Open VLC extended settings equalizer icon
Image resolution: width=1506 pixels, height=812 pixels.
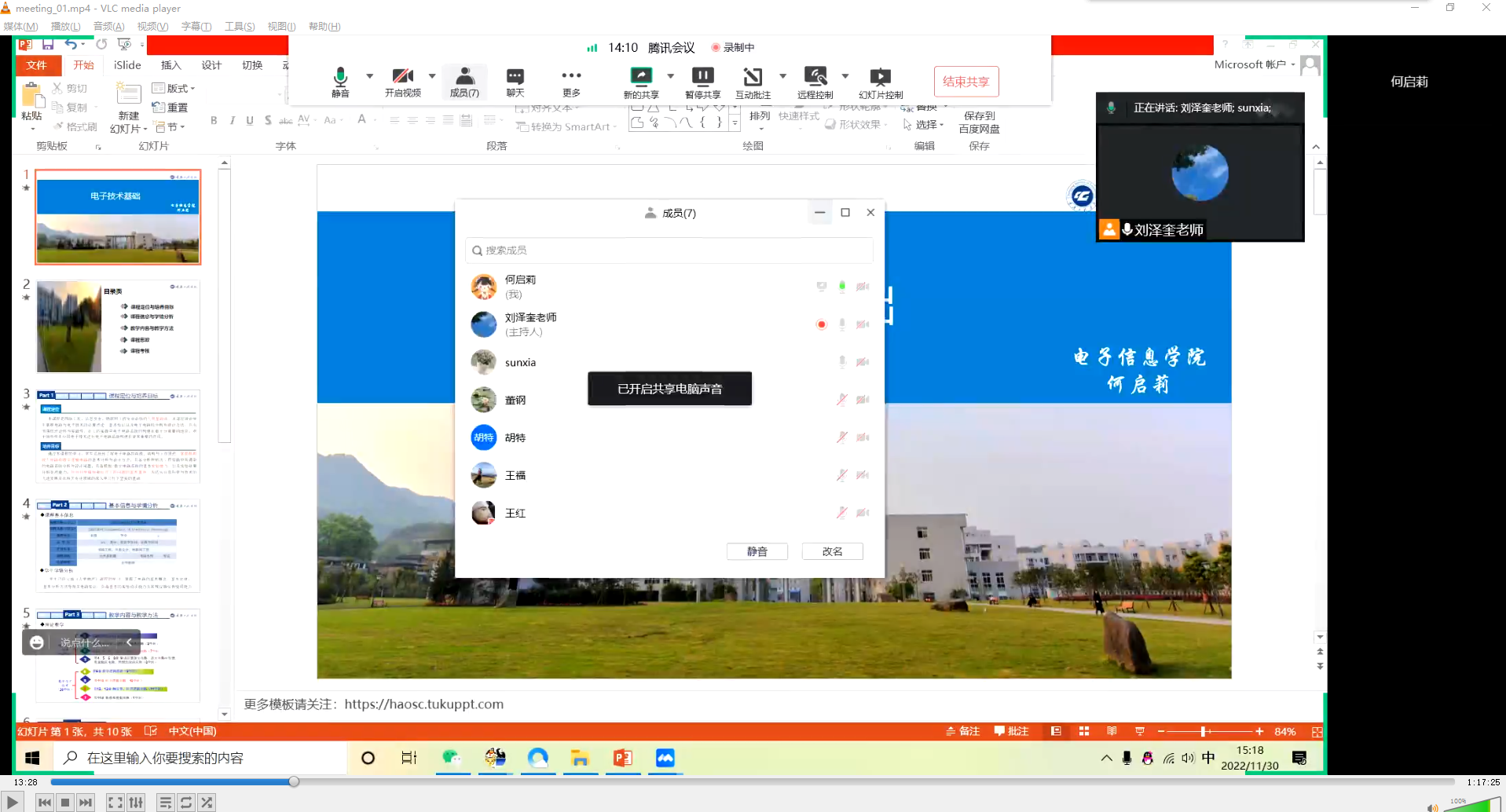136,802
